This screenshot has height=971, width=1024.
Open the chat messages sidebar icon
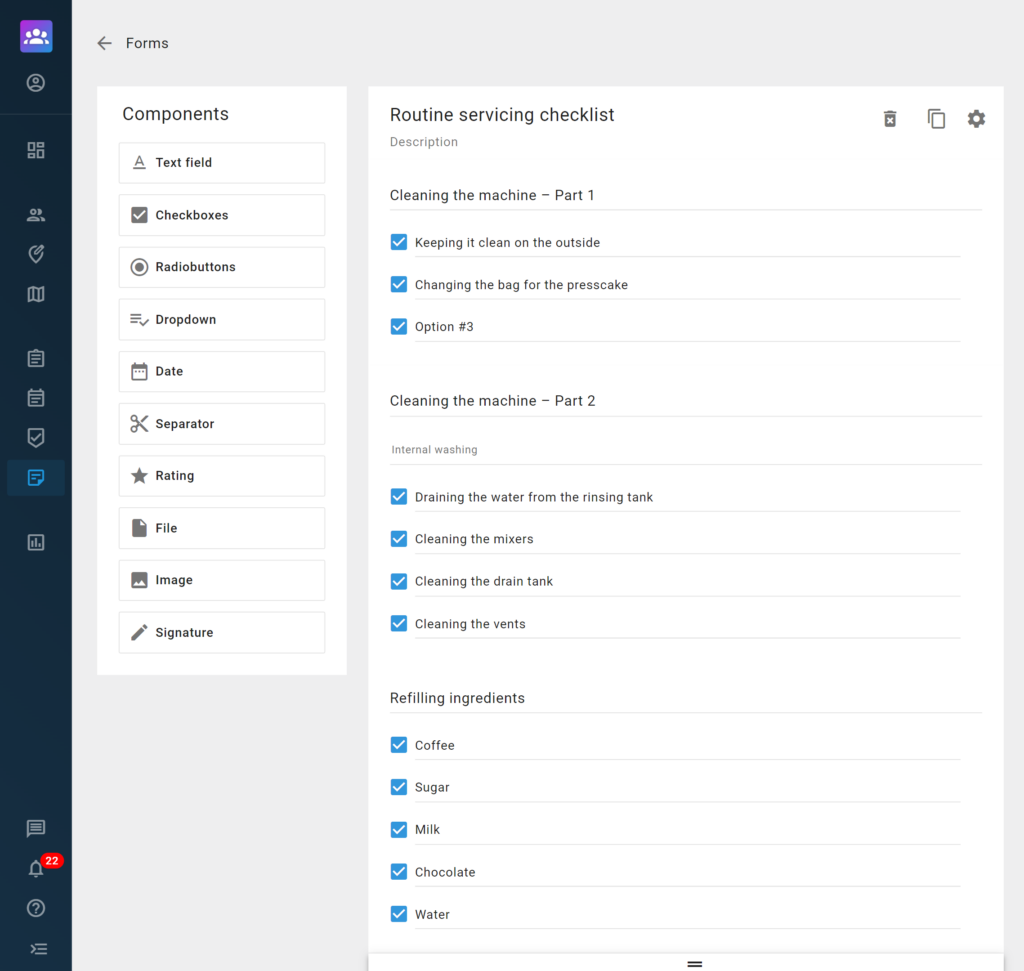tap(36, 828)
